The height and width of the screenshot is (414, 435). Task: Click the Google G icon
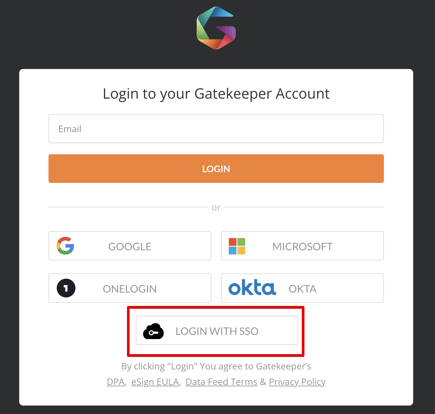[65, 246]
